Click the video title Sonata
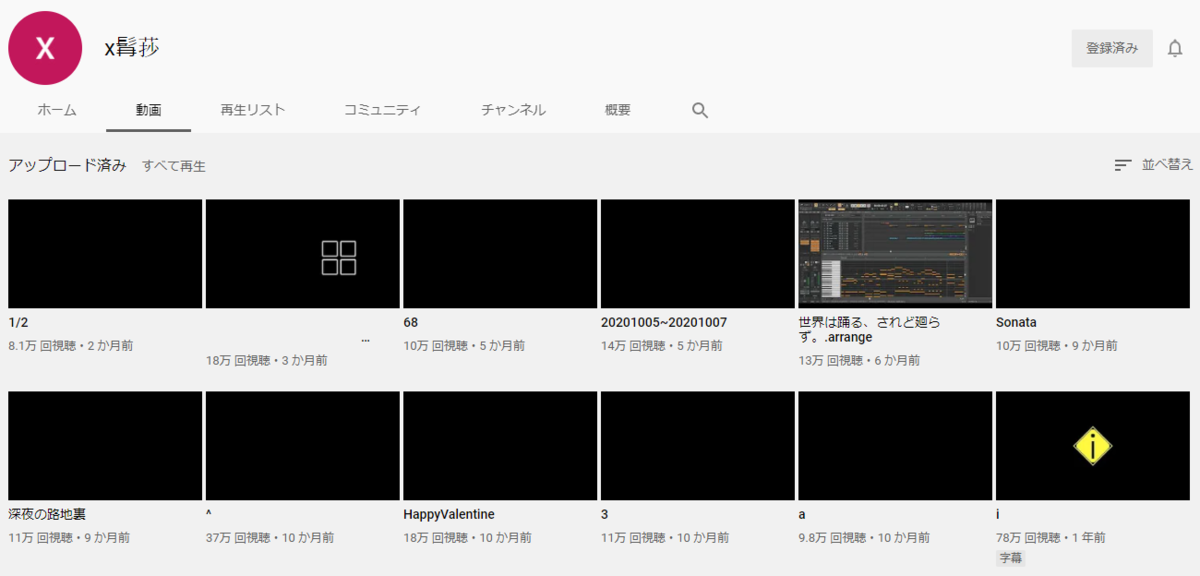The image size is (1200, 576). [x=1016, y=323]
